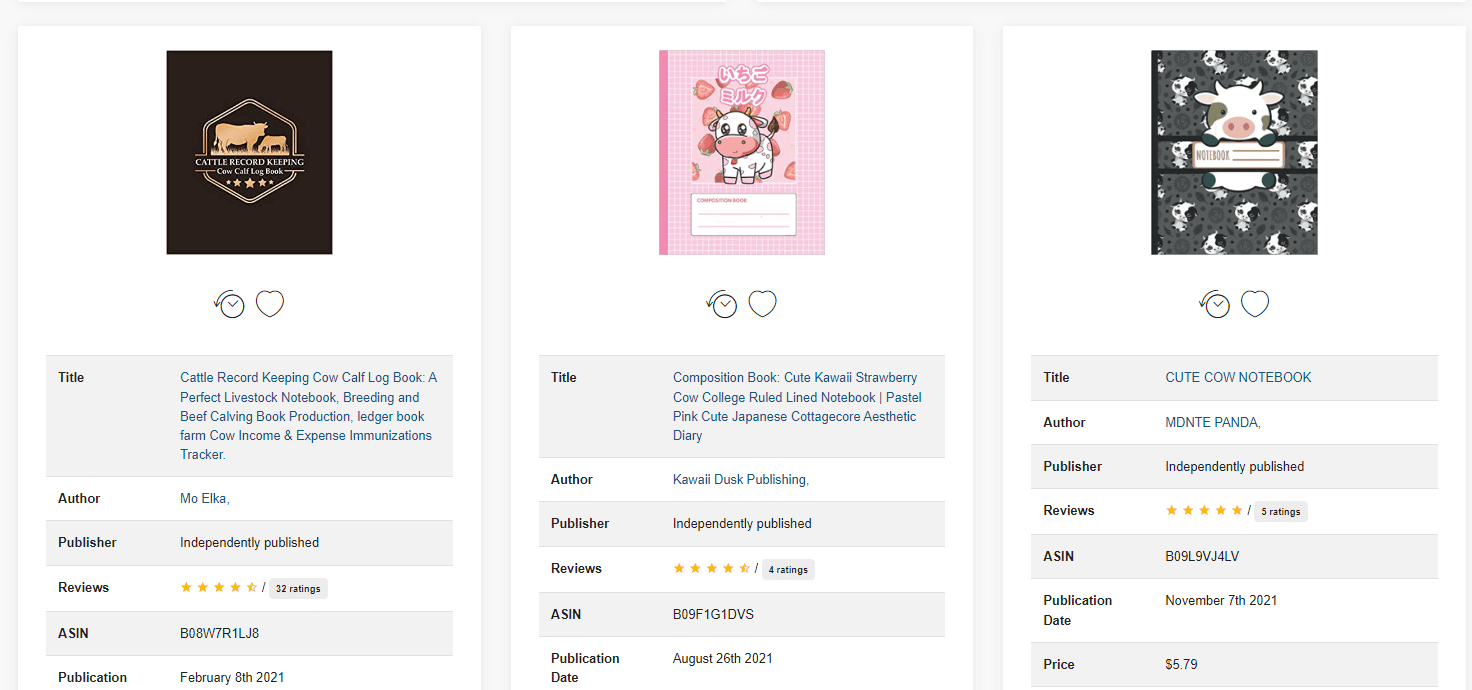The width and height of the screenshot is (1472, 690).
Task: Click the $5.79 price value
Action: (1181, 664)
